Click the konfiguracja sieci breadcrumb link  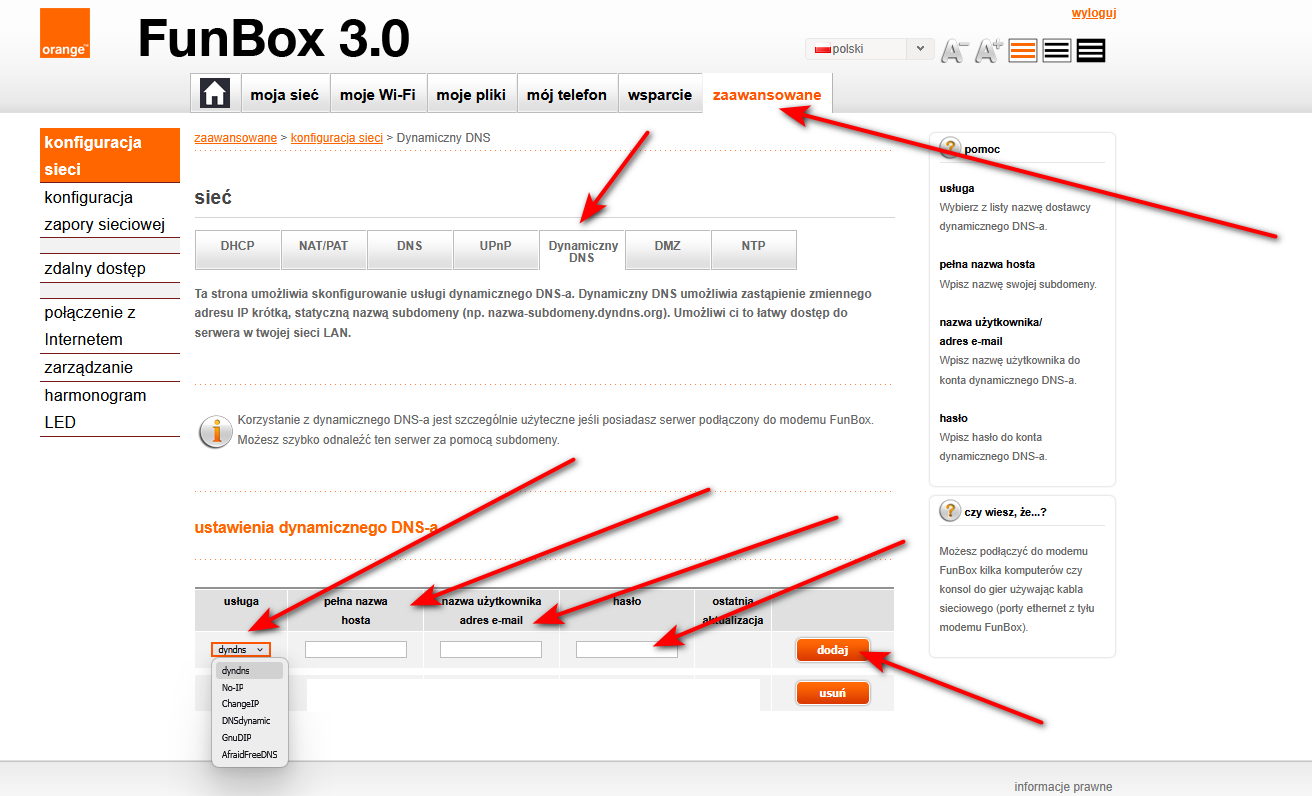point(337,137)
